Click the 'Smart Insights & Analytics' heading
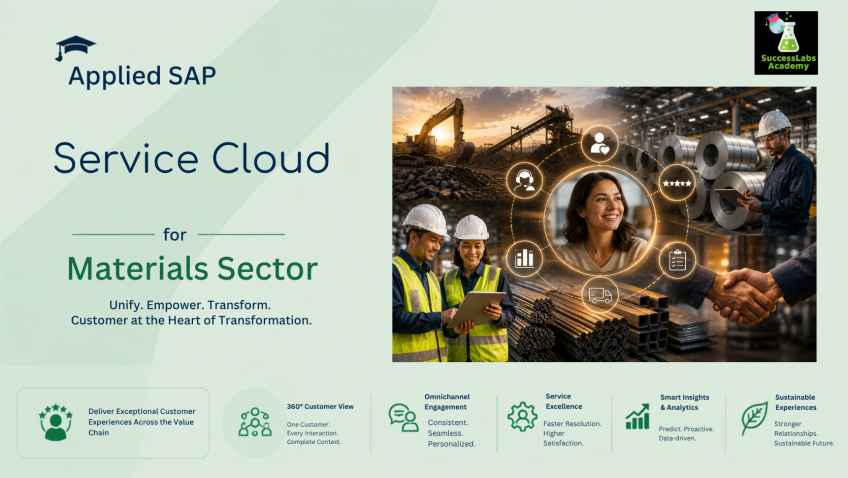The width and height of the screenshot is (848, 478). 684,402
